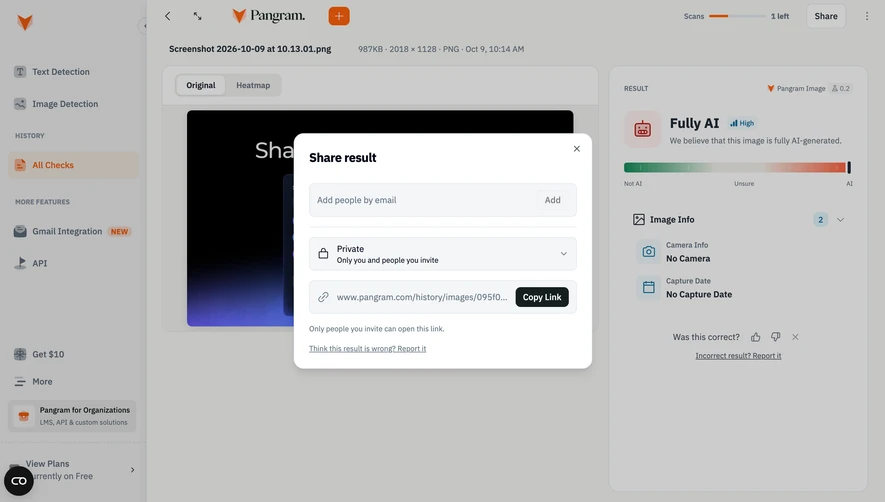Image resolution: width=885 pixels, height=502 pixels.
Task: Click the '1 left' scans text
Action: [x=780, y=16]
